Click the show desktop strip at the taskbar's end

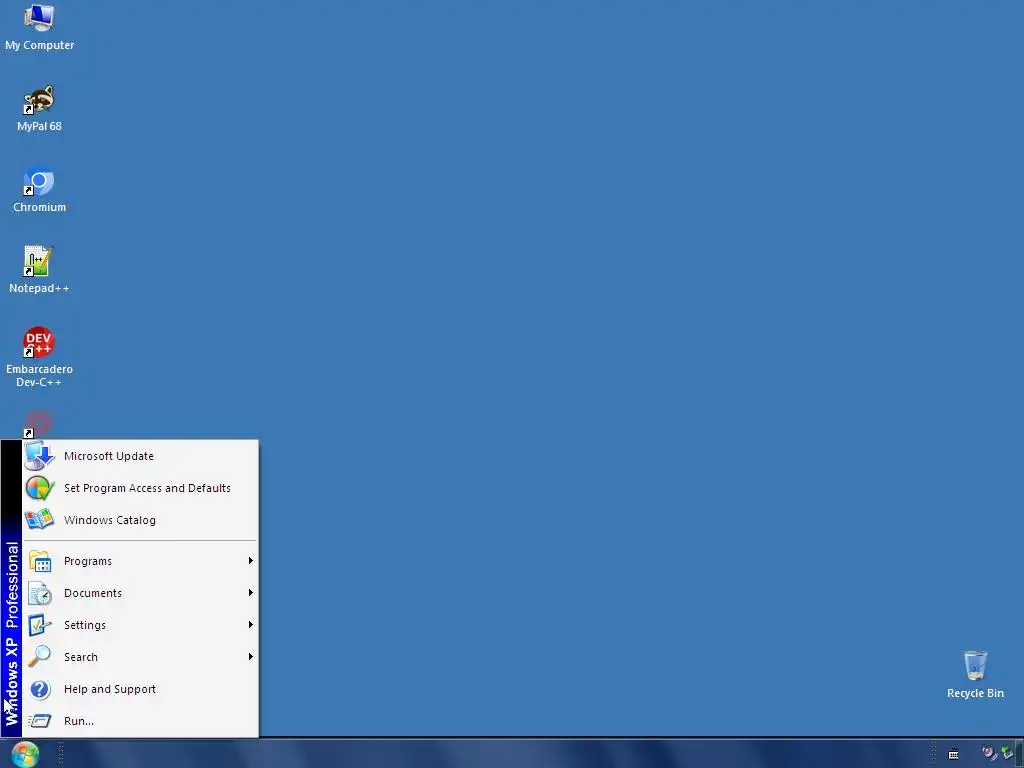(1019, 754)
